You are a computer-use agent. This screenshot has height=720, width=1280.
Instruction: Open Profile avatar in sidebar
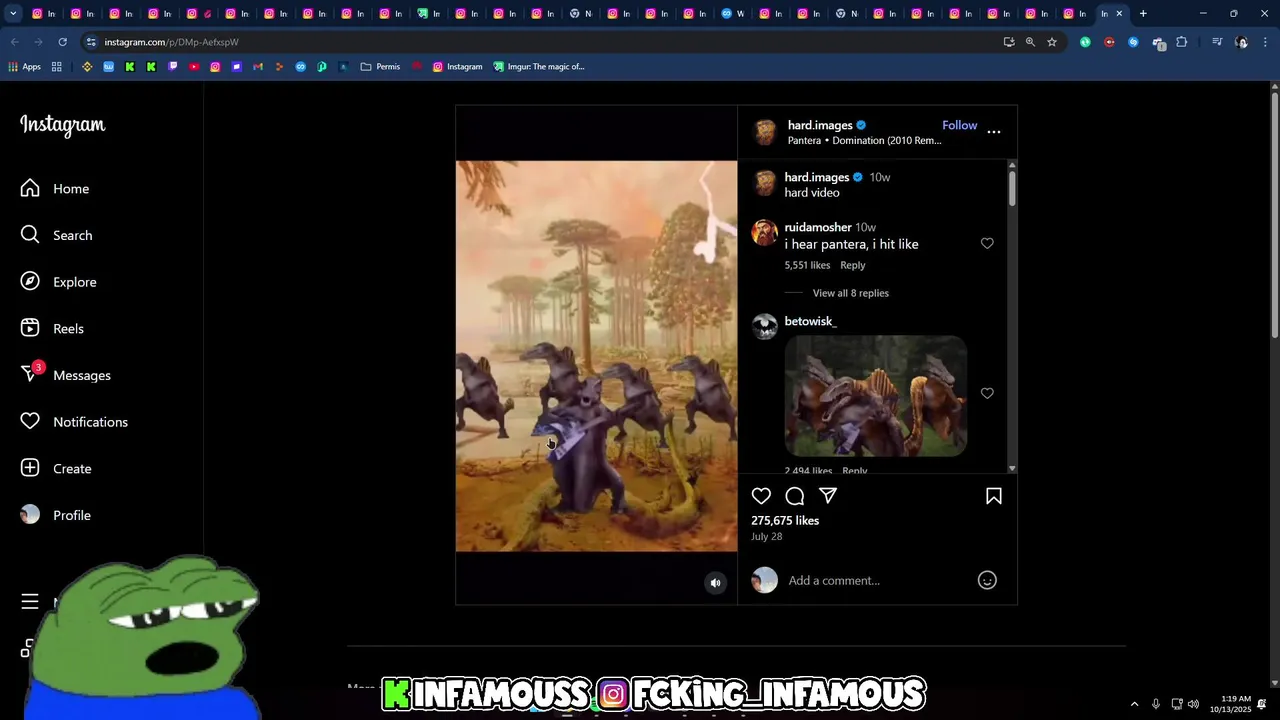click(x=30, y=515)
